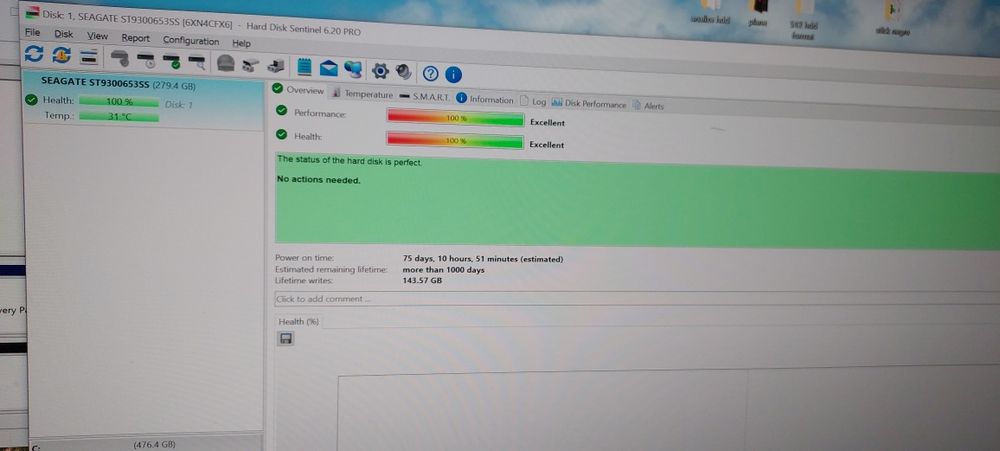Click the blue envelope send mail icon

[x=328, y=67]
